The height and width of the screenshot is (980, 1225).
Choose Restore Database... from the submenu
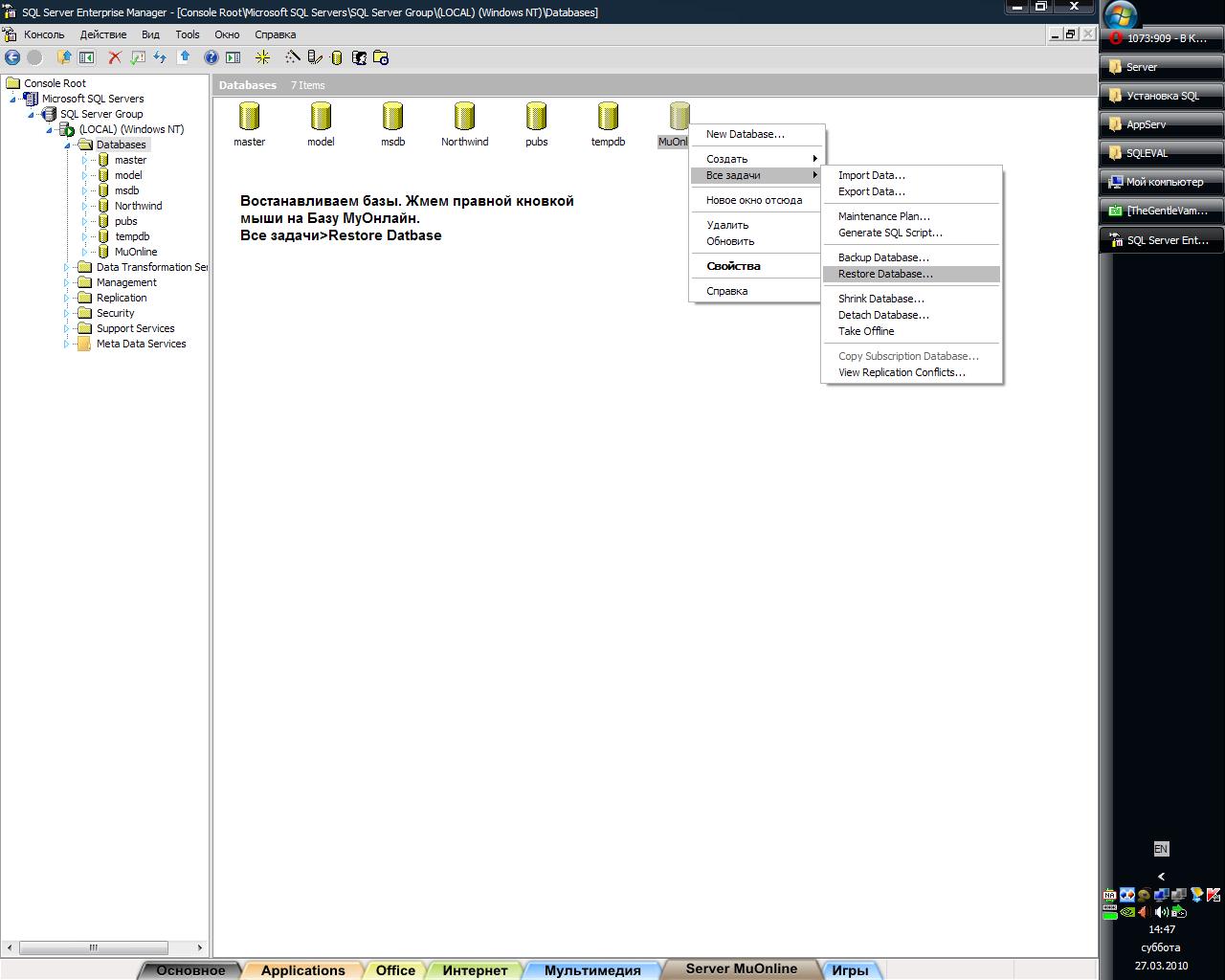pos(885,274)
